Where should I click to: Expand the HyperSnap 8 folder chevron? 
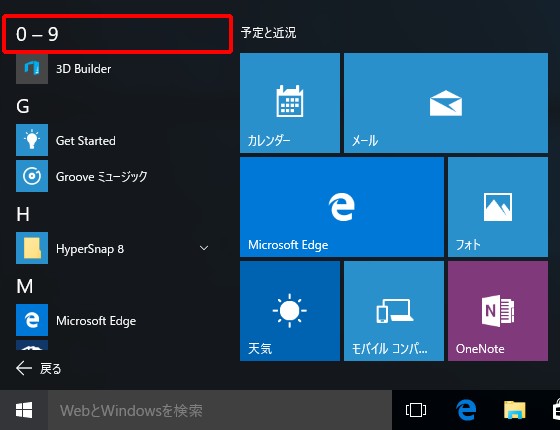point(204,248)
